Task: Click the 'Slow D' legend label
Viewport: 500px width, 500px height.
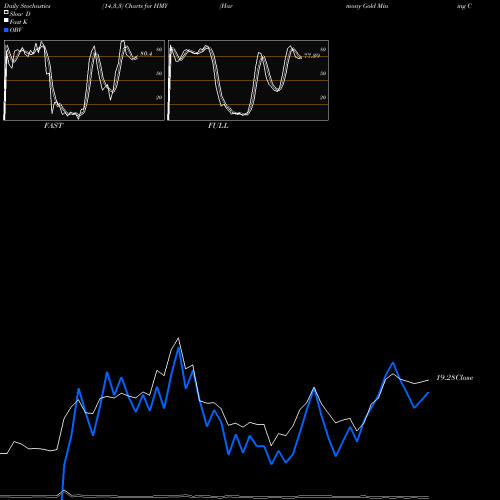Action: click(20, 14)
